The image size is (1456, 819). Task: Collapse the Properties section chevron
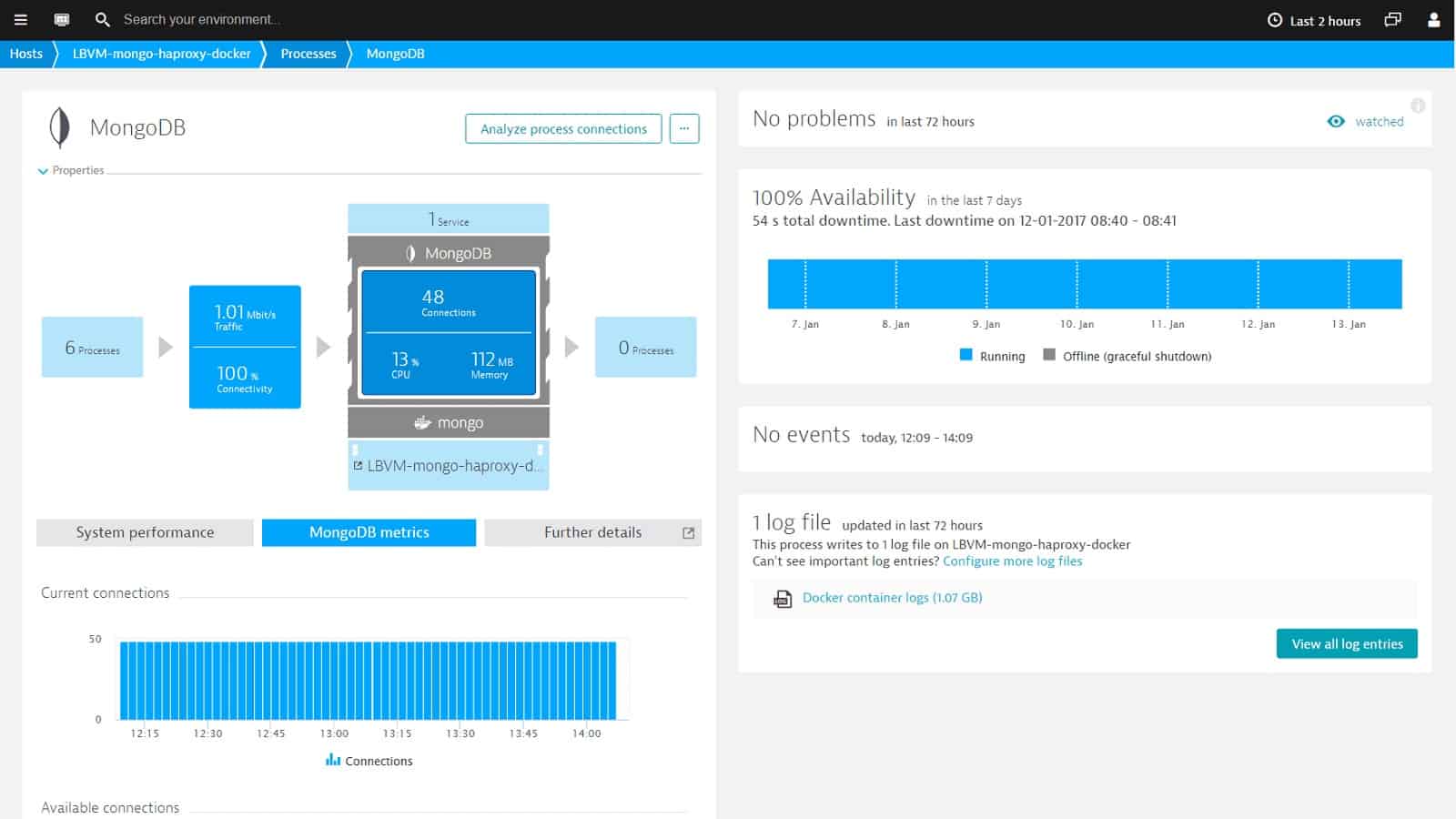pos(43,171)
